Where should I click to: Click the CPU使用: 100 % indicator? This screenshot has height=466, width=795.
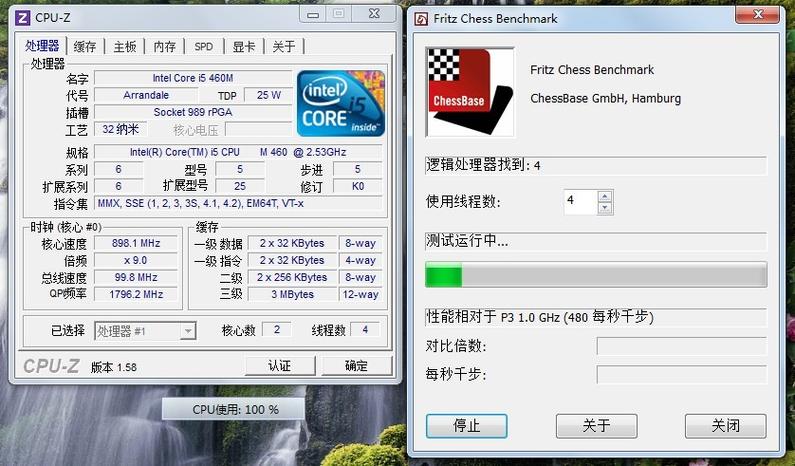[233, 409]
